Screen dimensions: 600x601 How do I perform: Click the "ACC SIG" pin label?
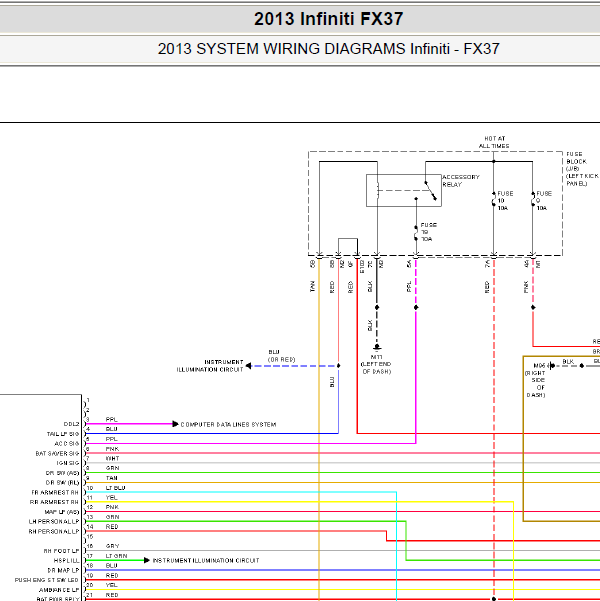pos(67,443)
